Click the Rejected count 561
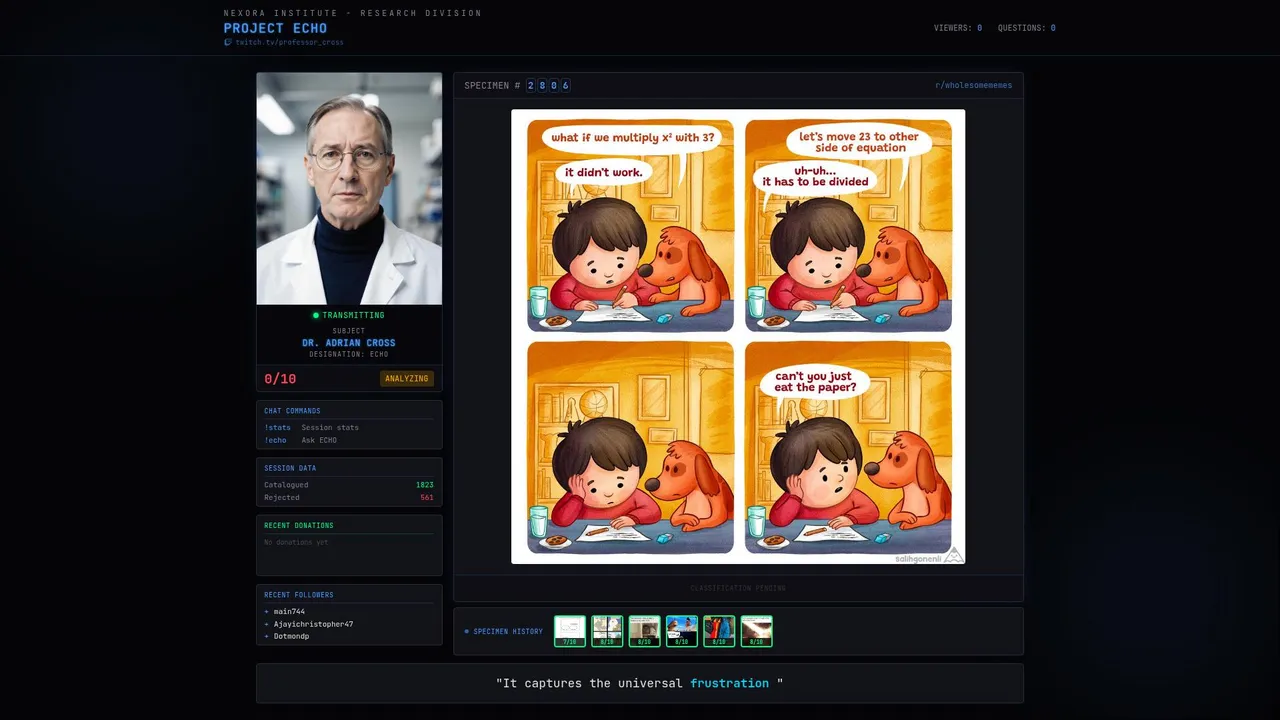1280x720 pixels. pyautogui.click(x=427, y=497)
